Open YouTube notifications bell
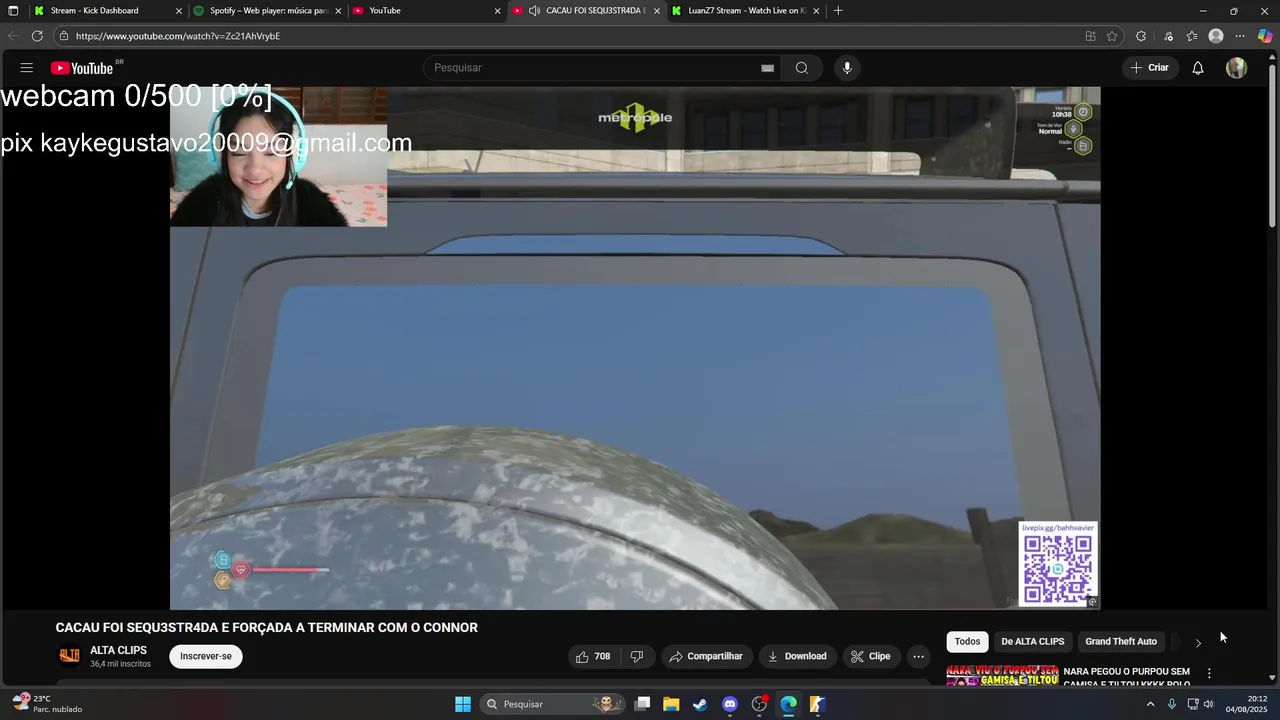 tap(1198, 68)
